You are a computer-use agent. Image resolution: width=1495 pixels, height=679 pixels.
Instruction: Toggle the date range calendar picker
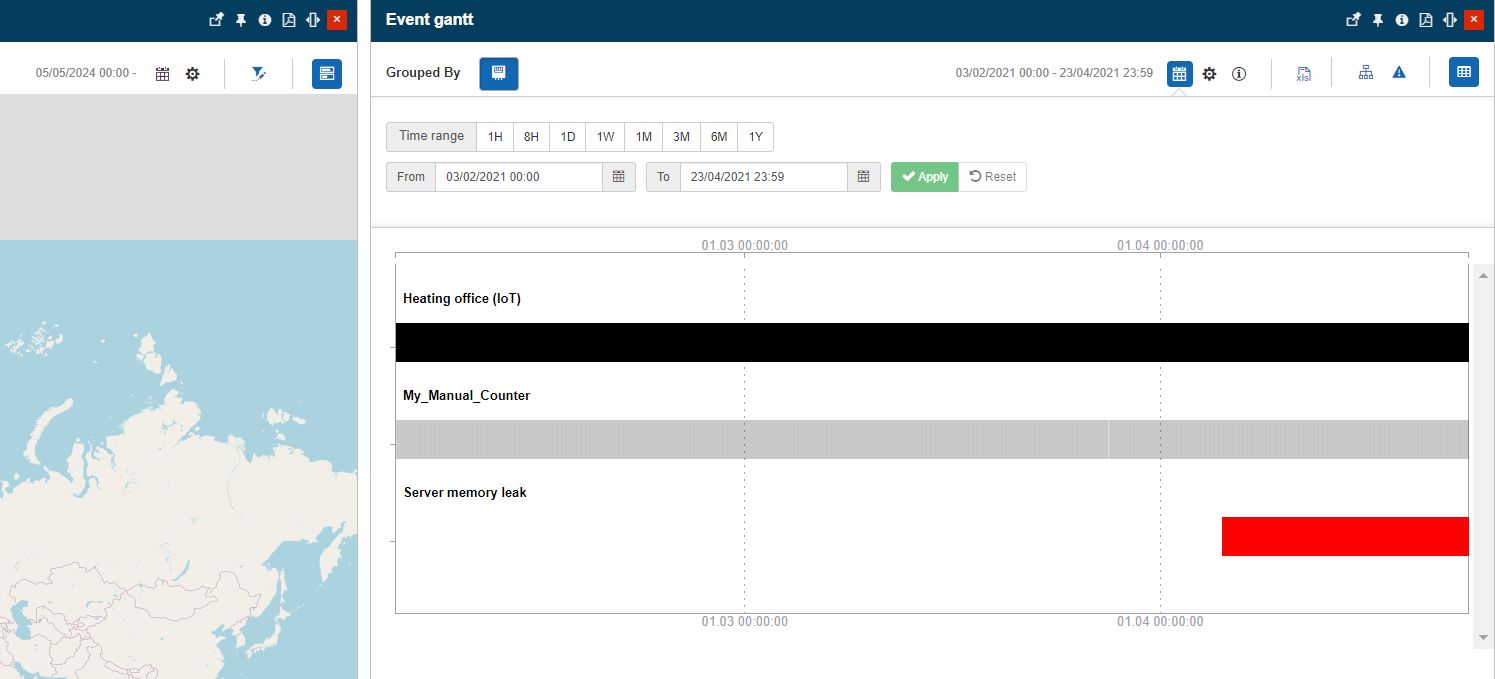[x=1179, y=73]
